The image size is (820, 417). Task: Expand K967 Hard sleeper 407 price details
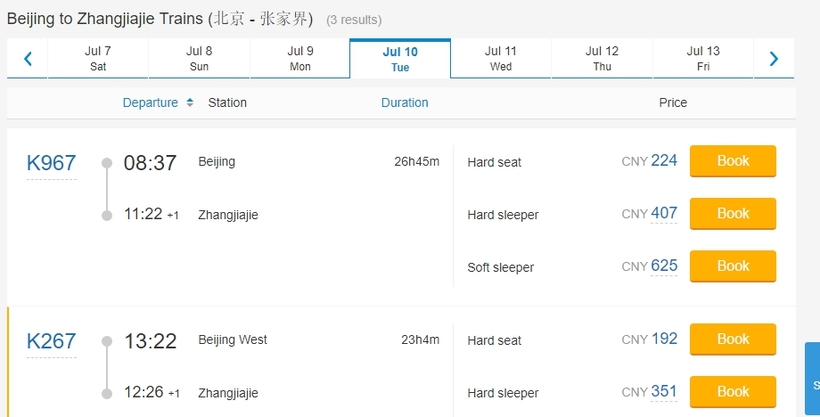tap(664, 213)
